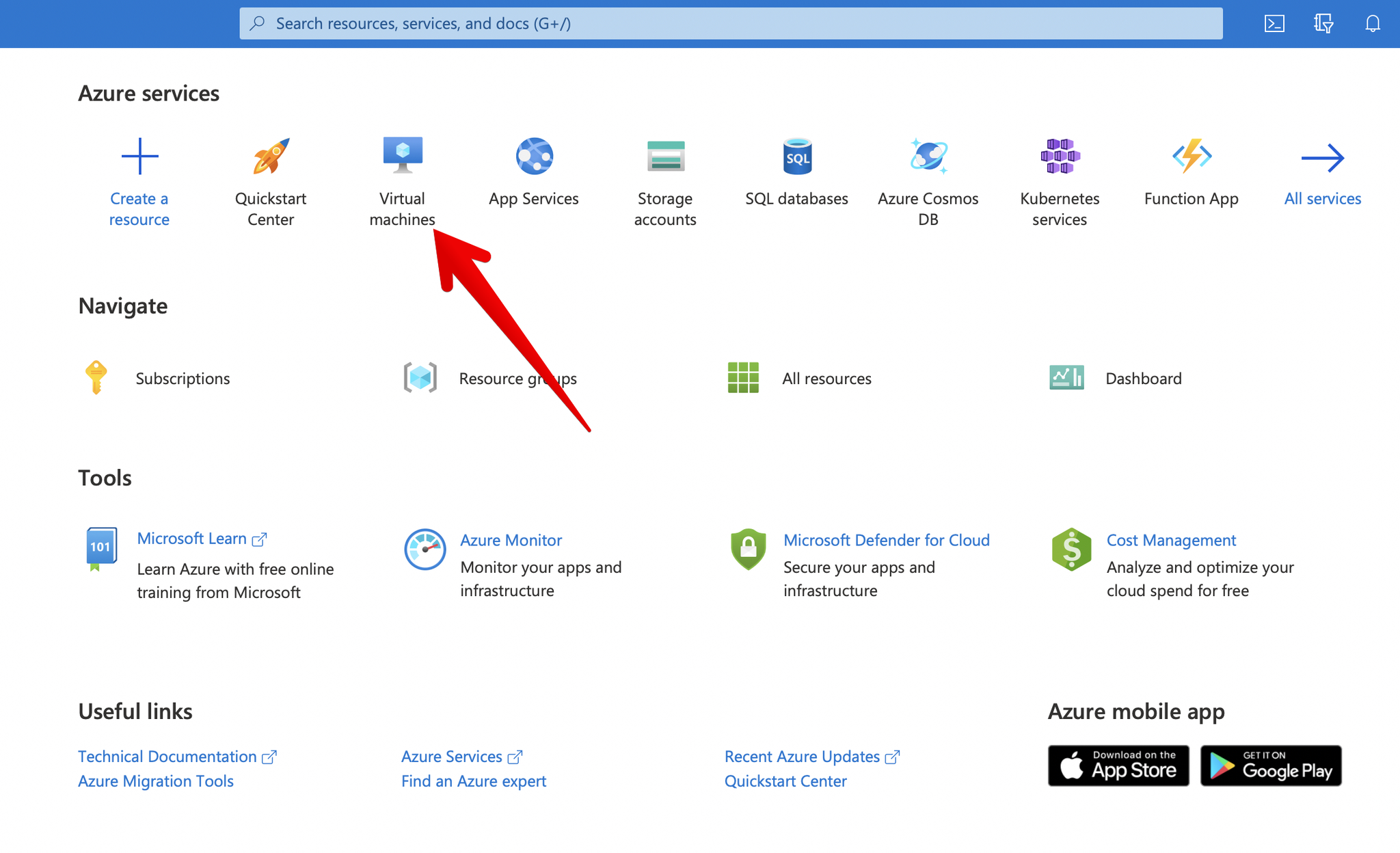Open the App Services icon

click(x=534, y=156)
